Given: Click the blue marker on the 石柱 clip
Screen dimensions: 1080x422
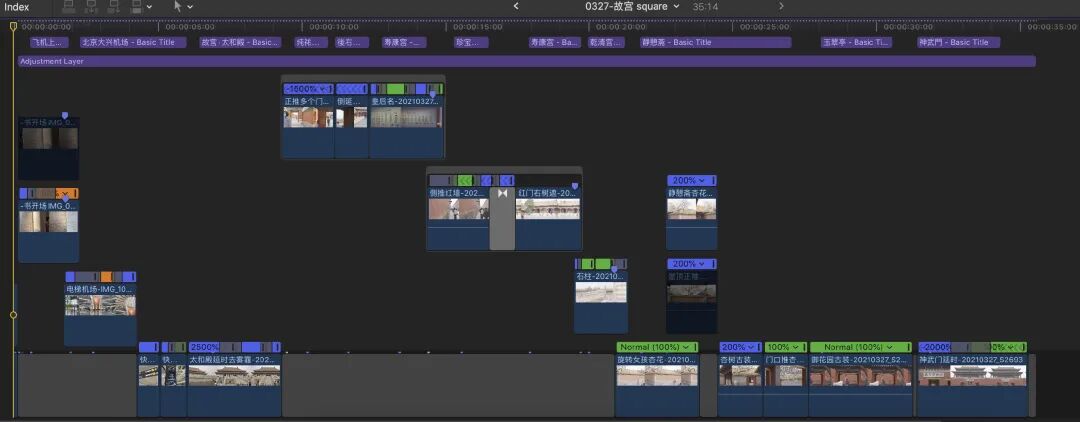Looking at the screenshot, I should point(614,269).
